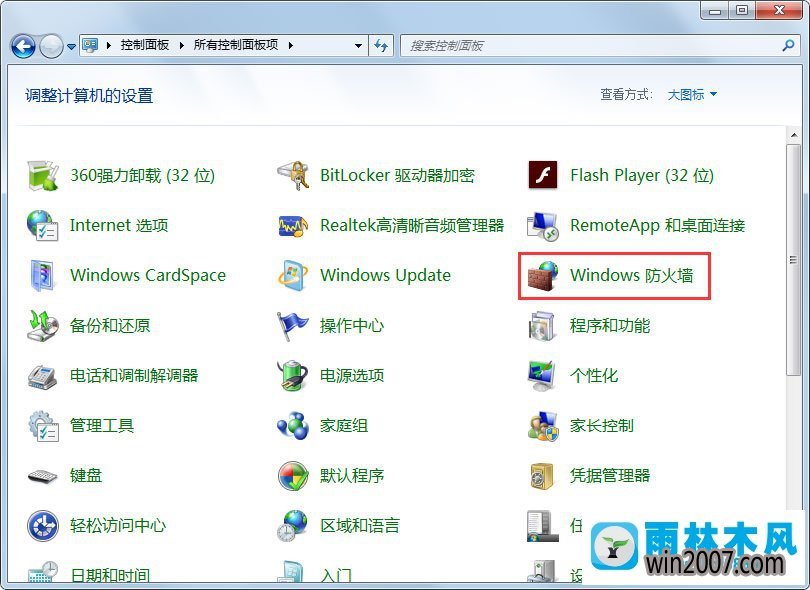The height and width of the screenshot is (590, 810).
Task: Click the 备份和还原 text label
Action: pos(110,325)
